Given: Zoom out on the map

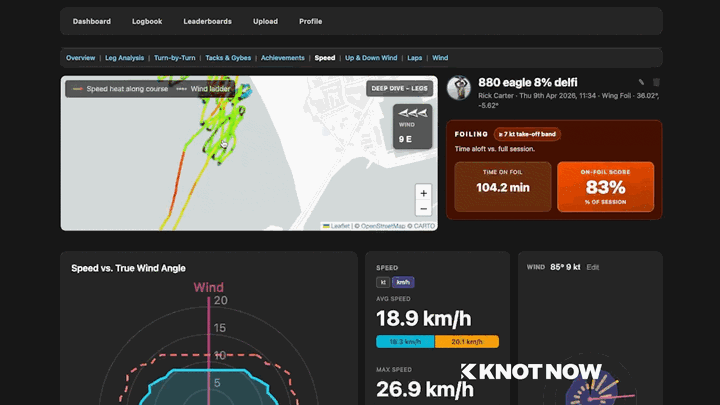Looking at the screenshot, I should click(423, 209).
